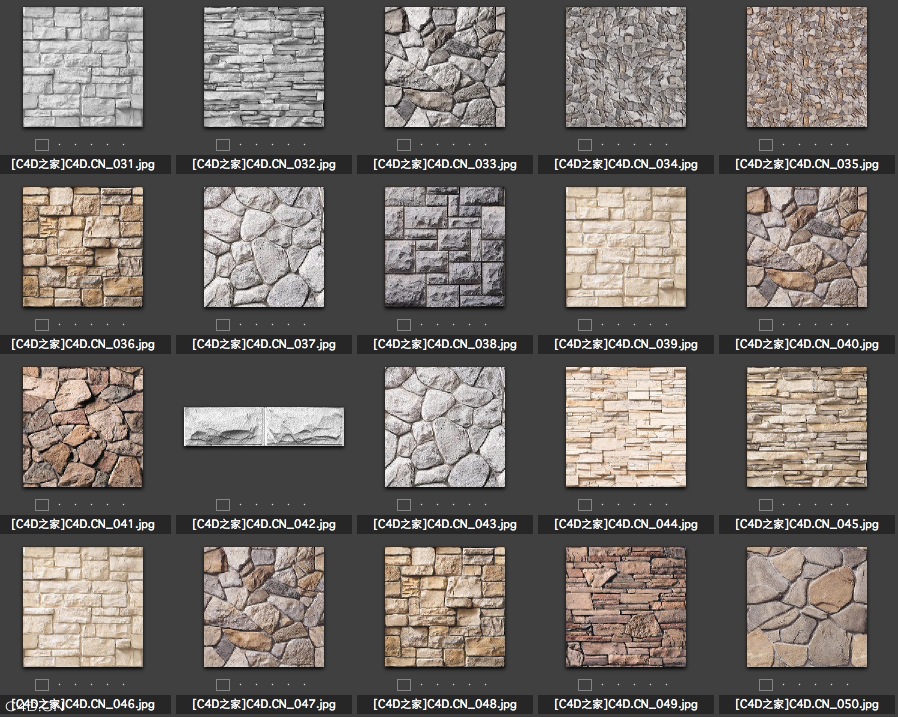Select the wide C4D.CN_042 white stone thumbnail
Image resolution: width=898 pixels, height=717 pixels.
coord(264,427)
